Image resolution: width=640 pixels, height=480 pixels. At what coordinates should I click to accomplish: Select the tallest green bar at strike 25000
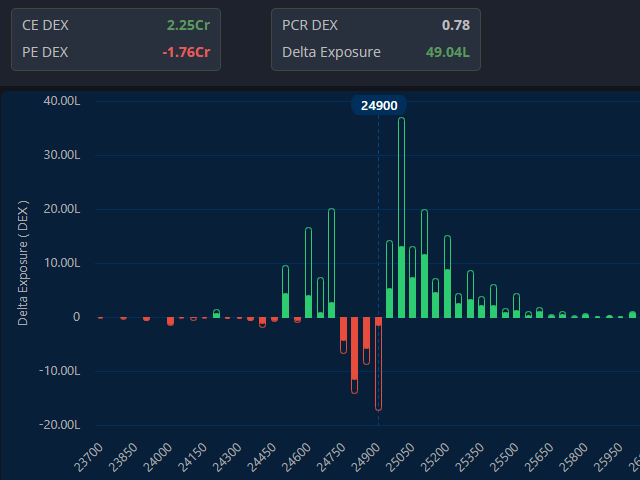point(401,220)
